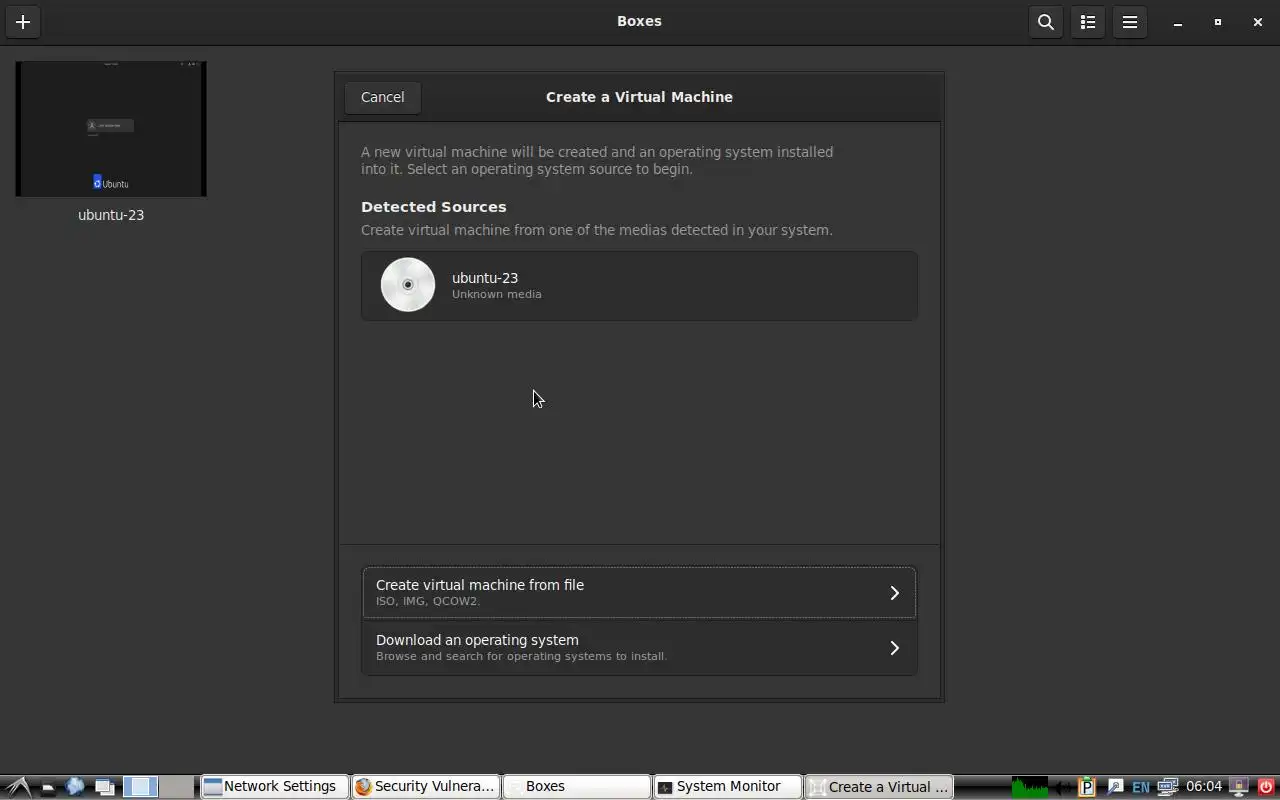
Task: Click the show desktop windows icon in taskbar
Action: click(104, 787)
